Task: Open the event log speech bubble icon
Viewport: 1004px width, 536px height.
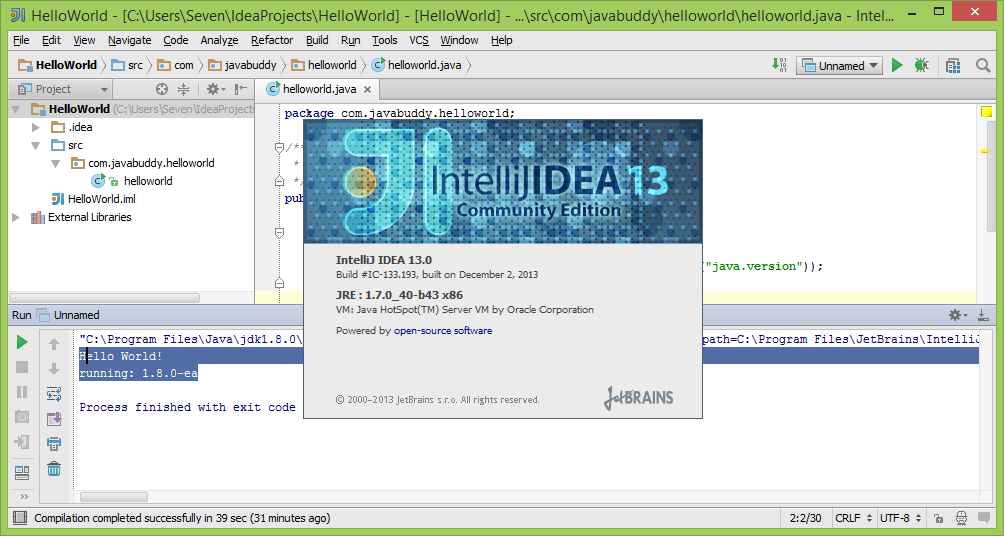Action: (x=984, y=518)
